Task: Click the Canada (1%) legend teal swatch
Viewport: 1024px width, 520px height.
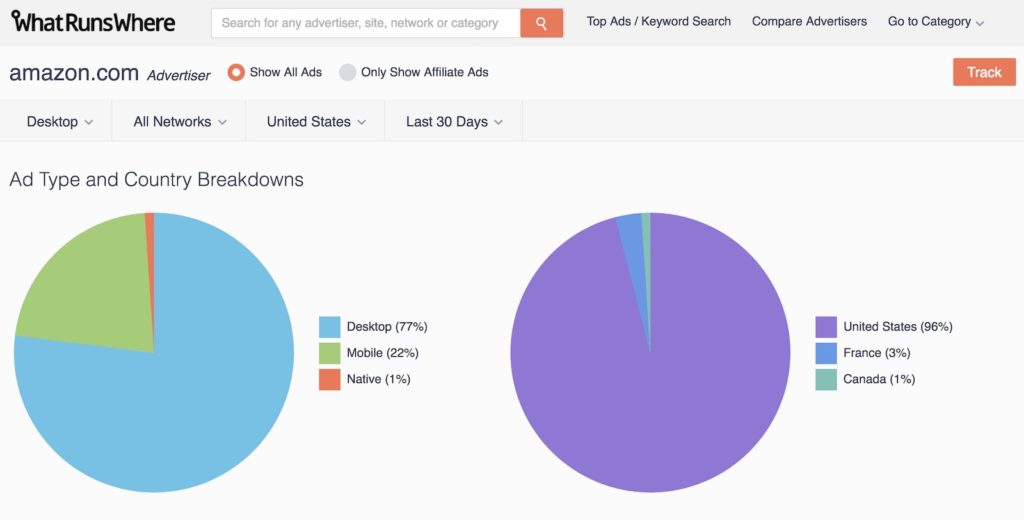Action: [x=826, y=379]
